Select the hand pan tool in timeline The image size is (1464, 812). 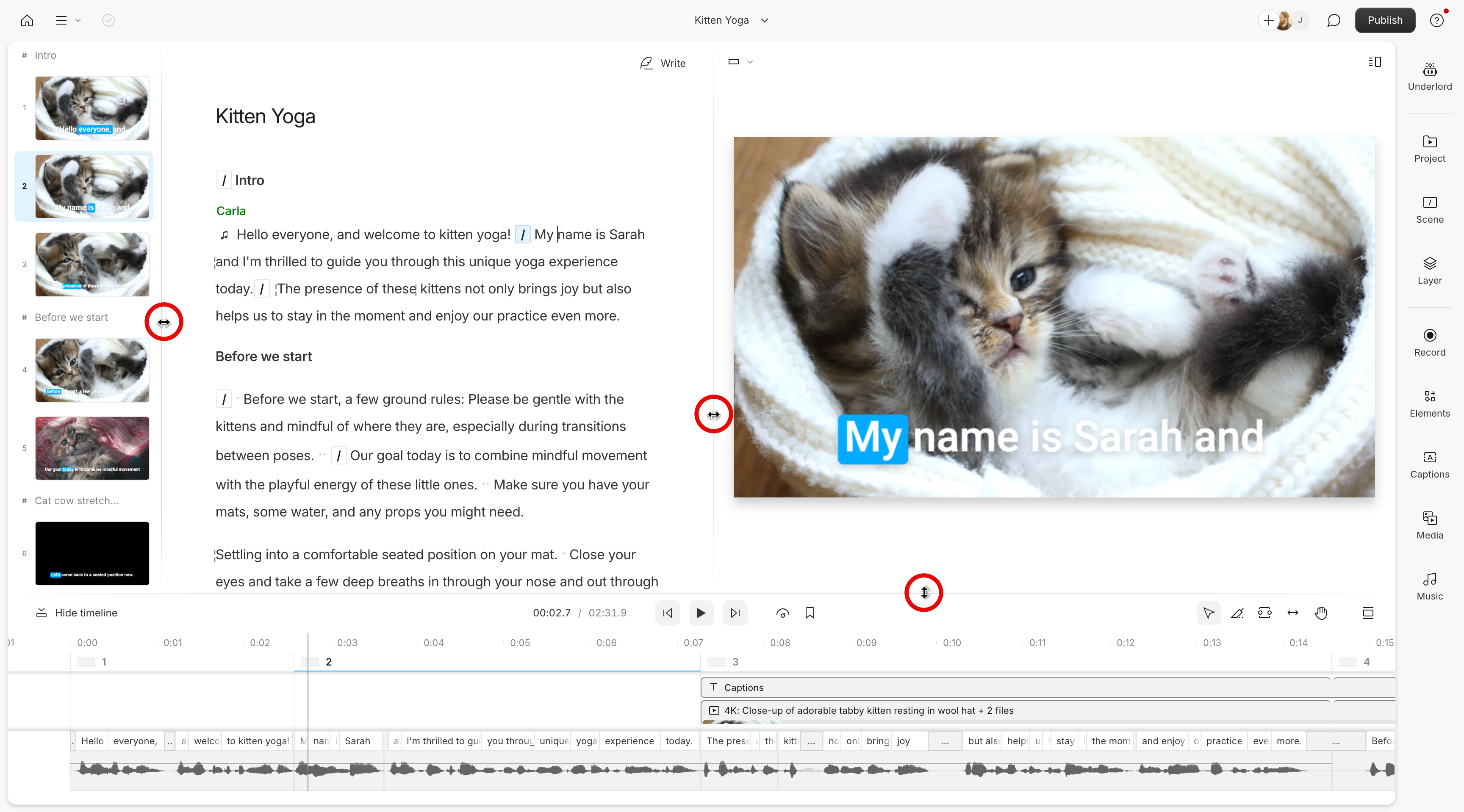[x=1321, y=613]
